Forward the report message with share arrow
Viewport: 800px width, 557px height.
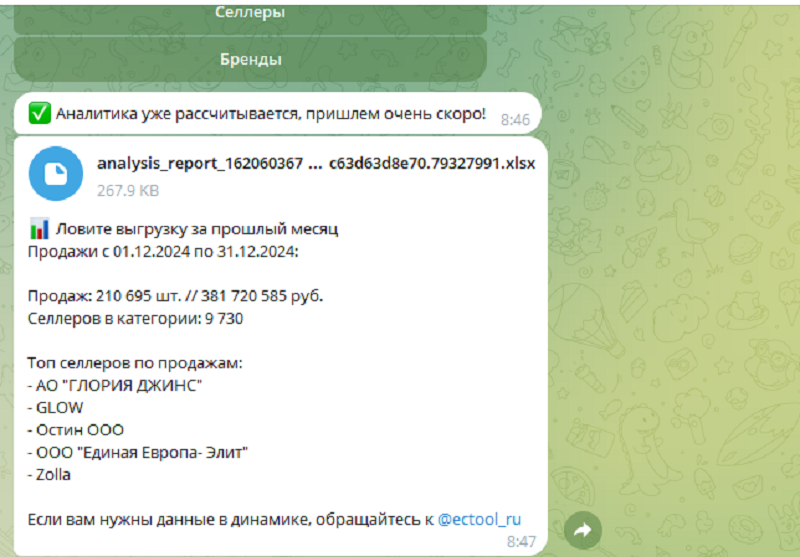584,529
